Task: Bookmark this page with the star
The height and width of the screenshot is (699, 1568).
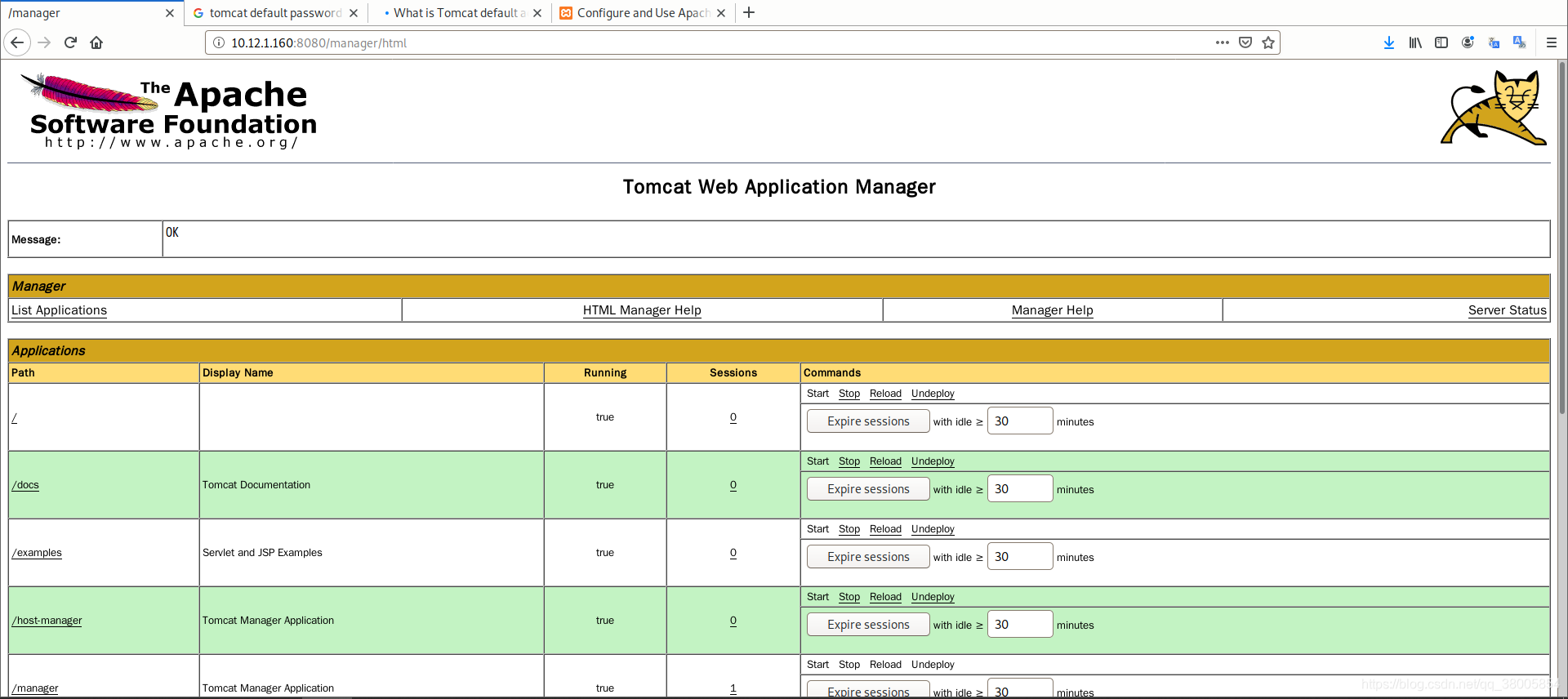Action: point(1268,42)
